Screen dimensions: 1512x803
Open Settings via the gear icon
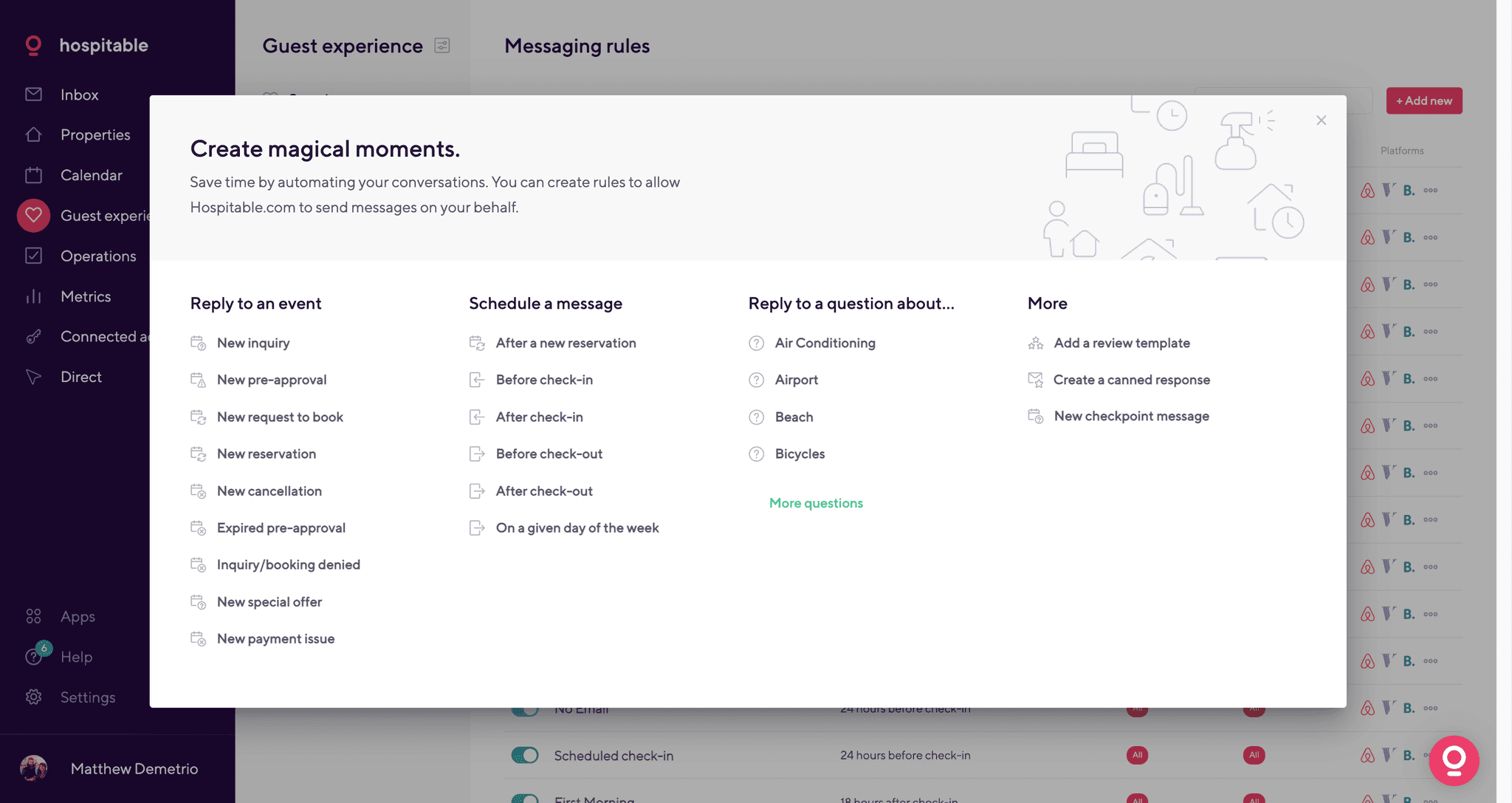[34, 697]
